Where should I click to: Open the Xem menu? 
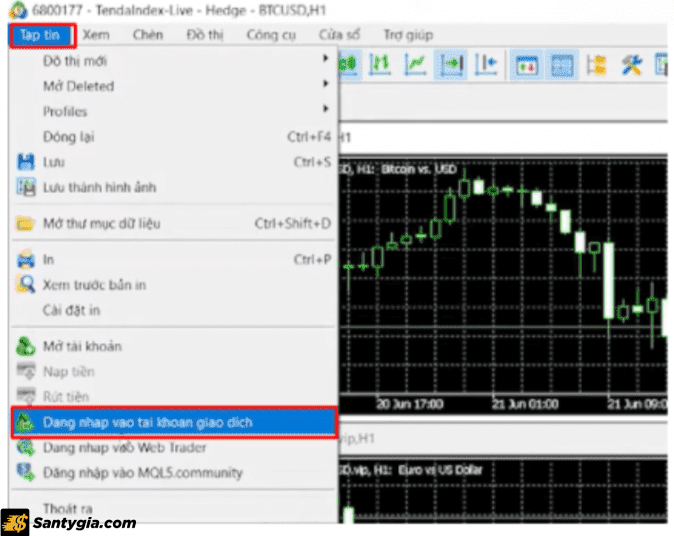click(96, 35)
